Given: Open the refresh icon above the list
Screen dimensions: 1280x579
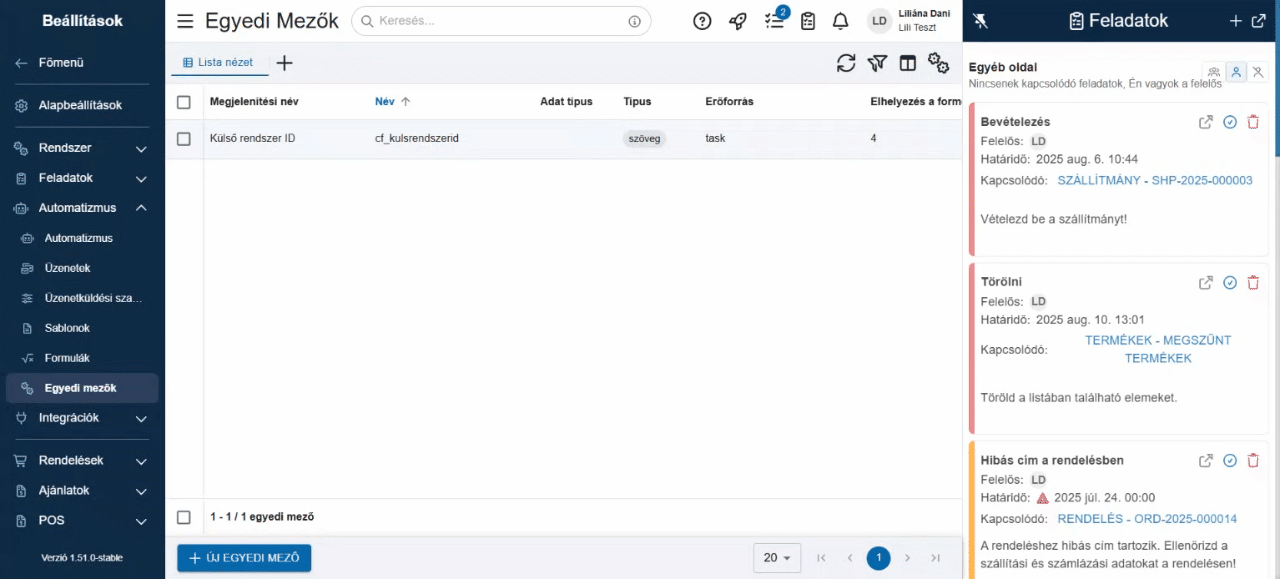Looking at the screenshot, I should (846, 62).
